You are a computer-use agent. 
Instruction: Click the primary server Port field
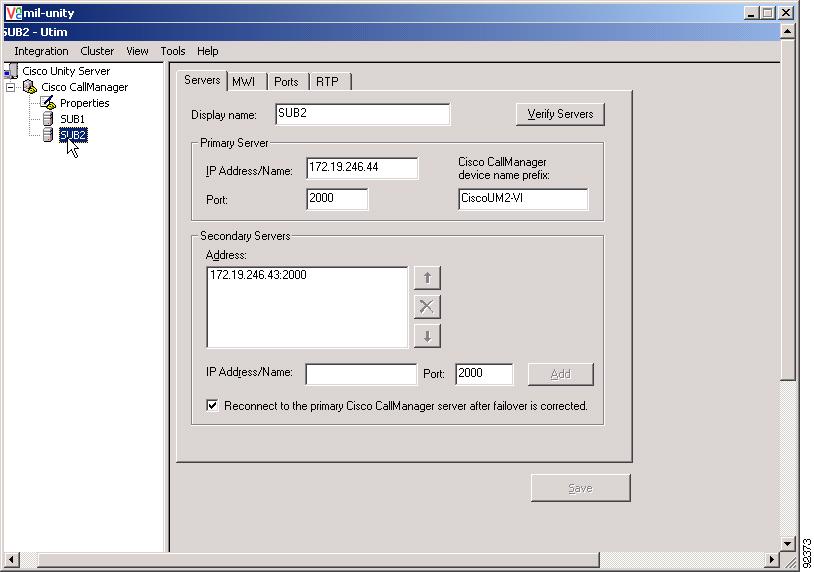pos(337,199)
